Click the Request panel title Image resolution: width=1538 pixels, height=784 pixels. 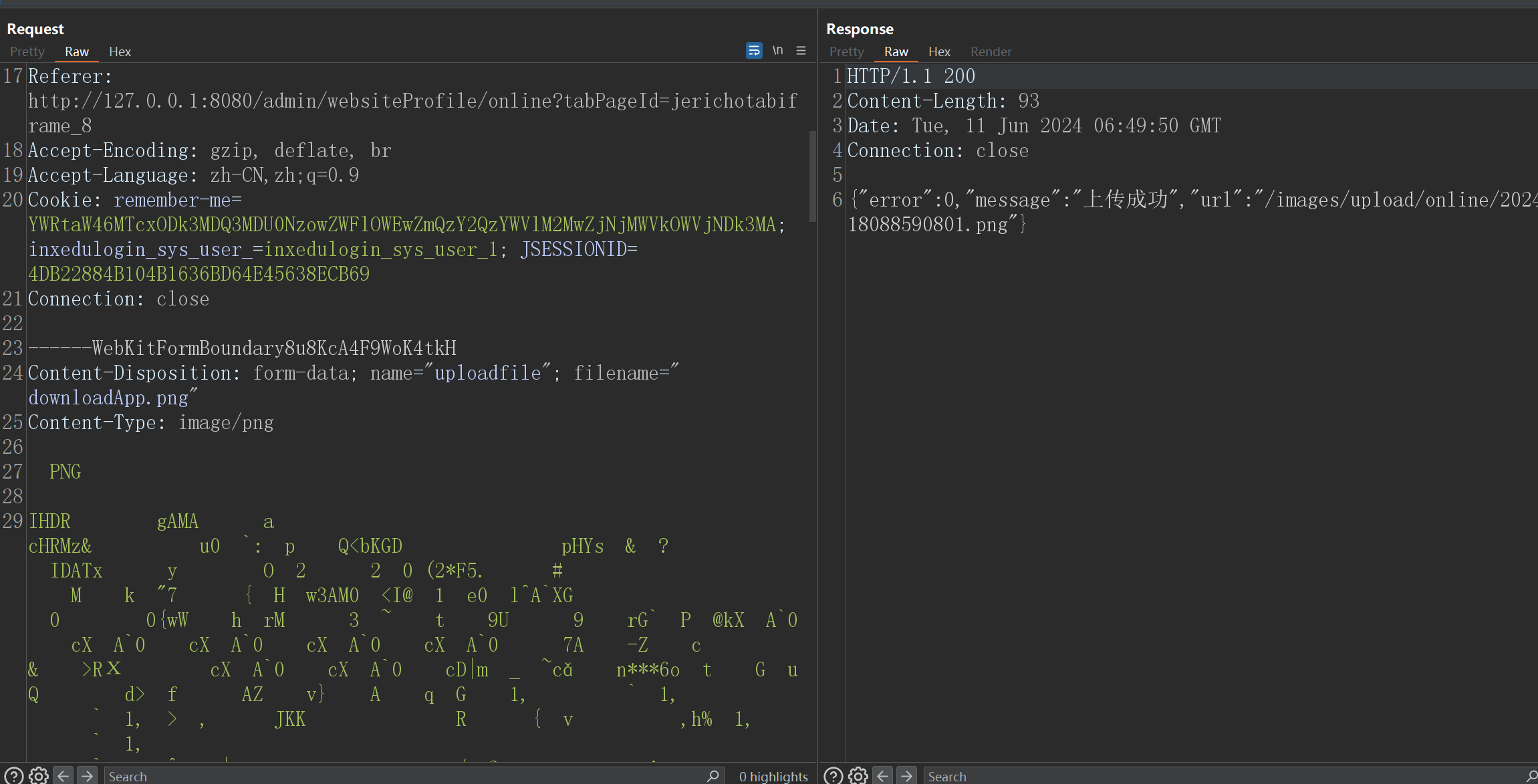(35, 29)
